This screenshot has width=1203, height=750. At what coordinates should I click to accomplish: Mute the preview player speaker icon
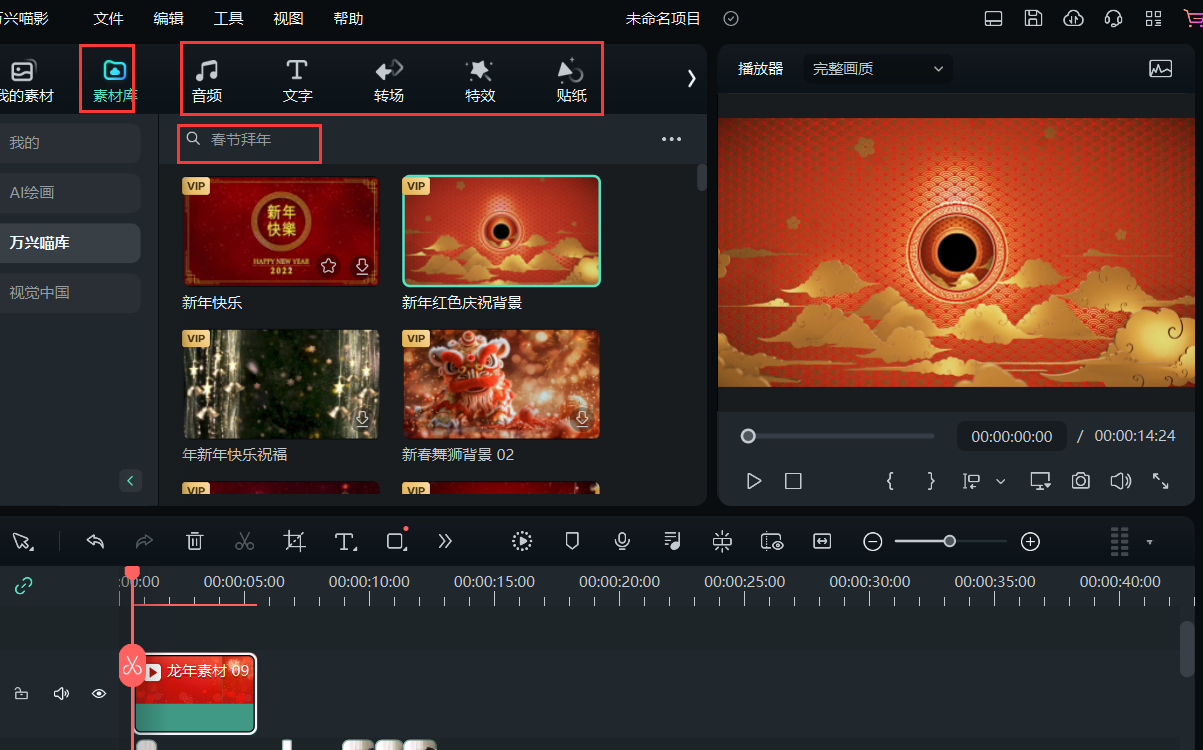[x=1120, y=481]
